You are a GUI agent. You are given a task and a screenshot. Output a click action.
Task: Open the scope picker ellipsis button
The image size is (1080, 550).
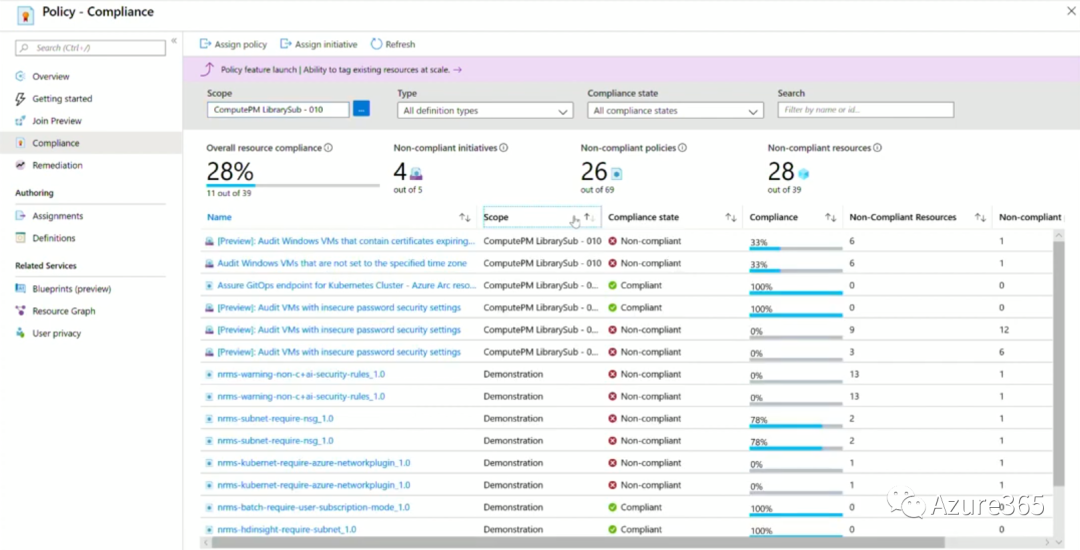click(361, 109)
